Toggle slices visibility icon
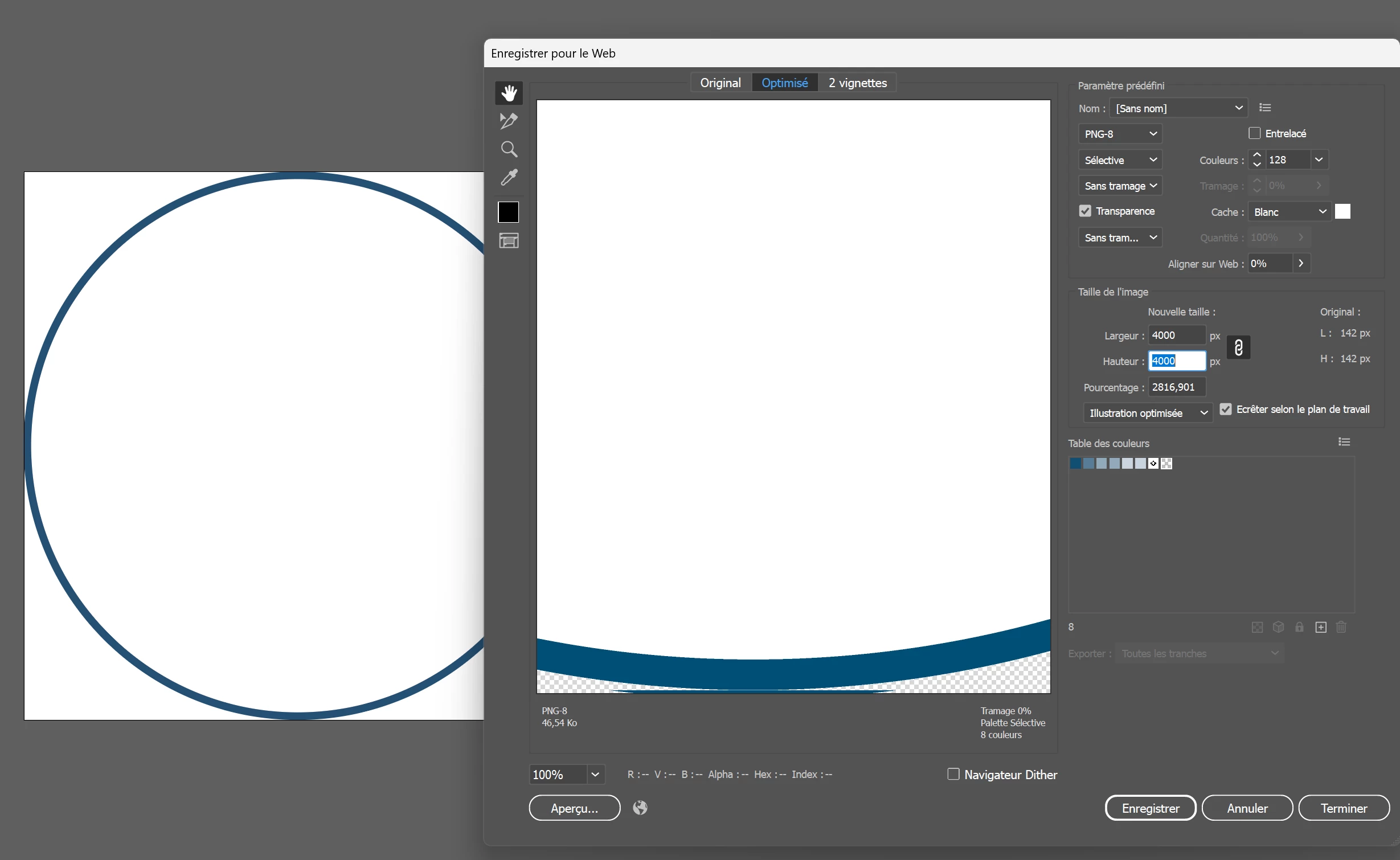 (x=509, y=241)
